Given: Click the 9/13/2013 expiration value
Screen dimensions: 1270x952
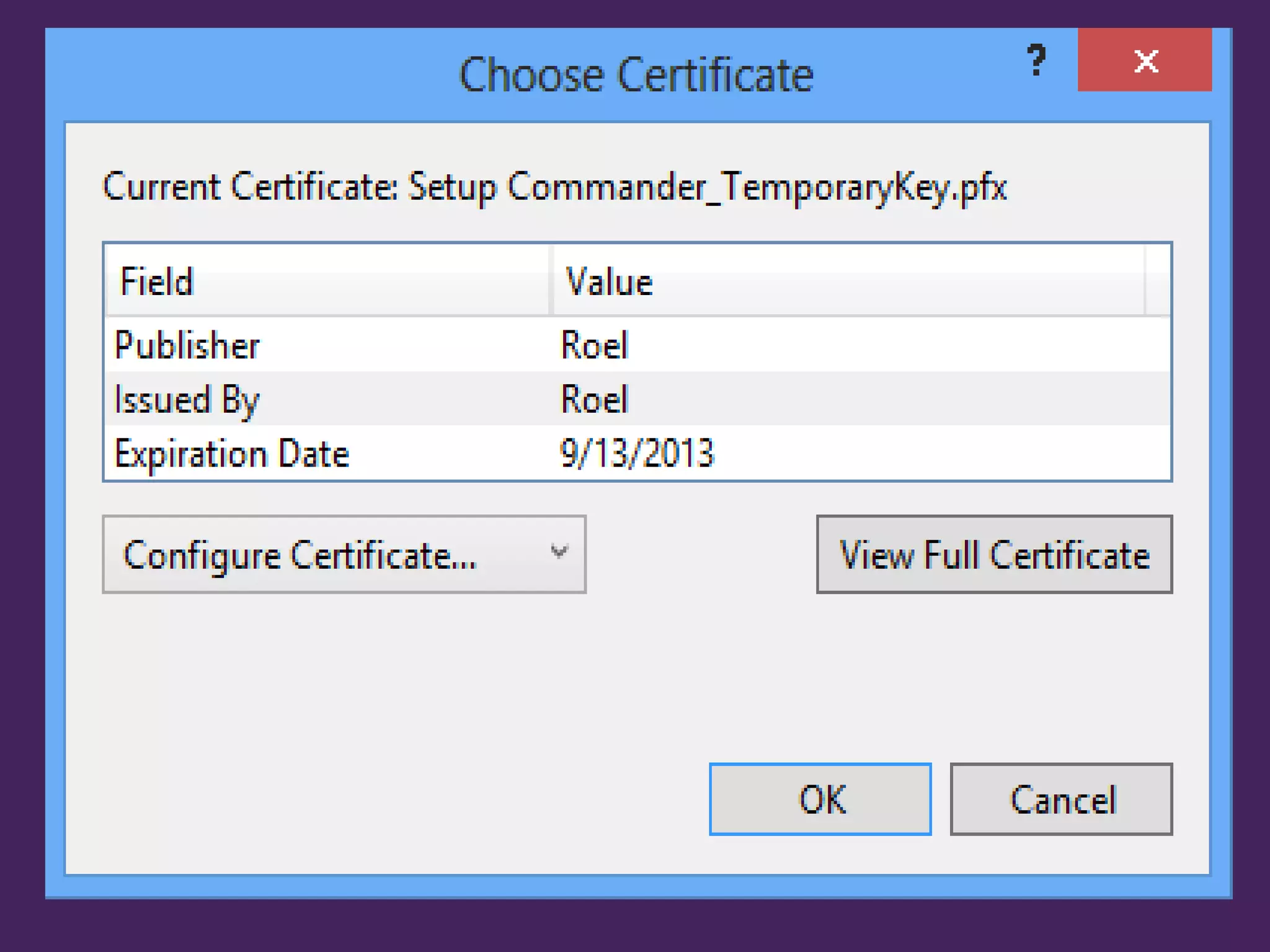Looking at the screenshot, I should tap(637, 453).
